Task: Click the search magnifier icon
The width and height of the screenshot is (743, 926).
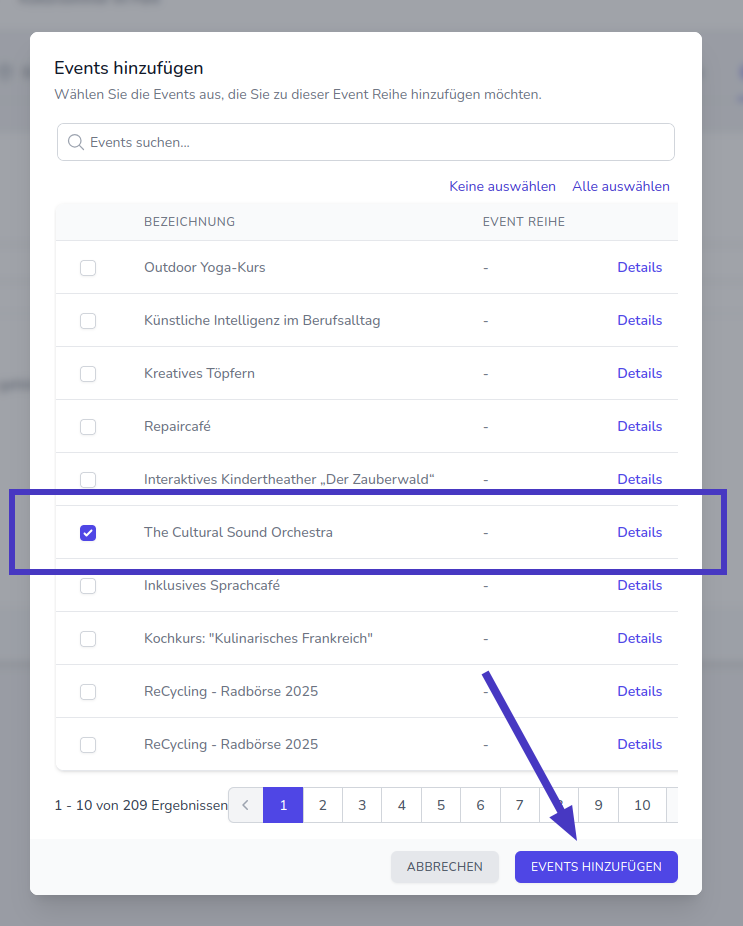Action: point(75,142)
